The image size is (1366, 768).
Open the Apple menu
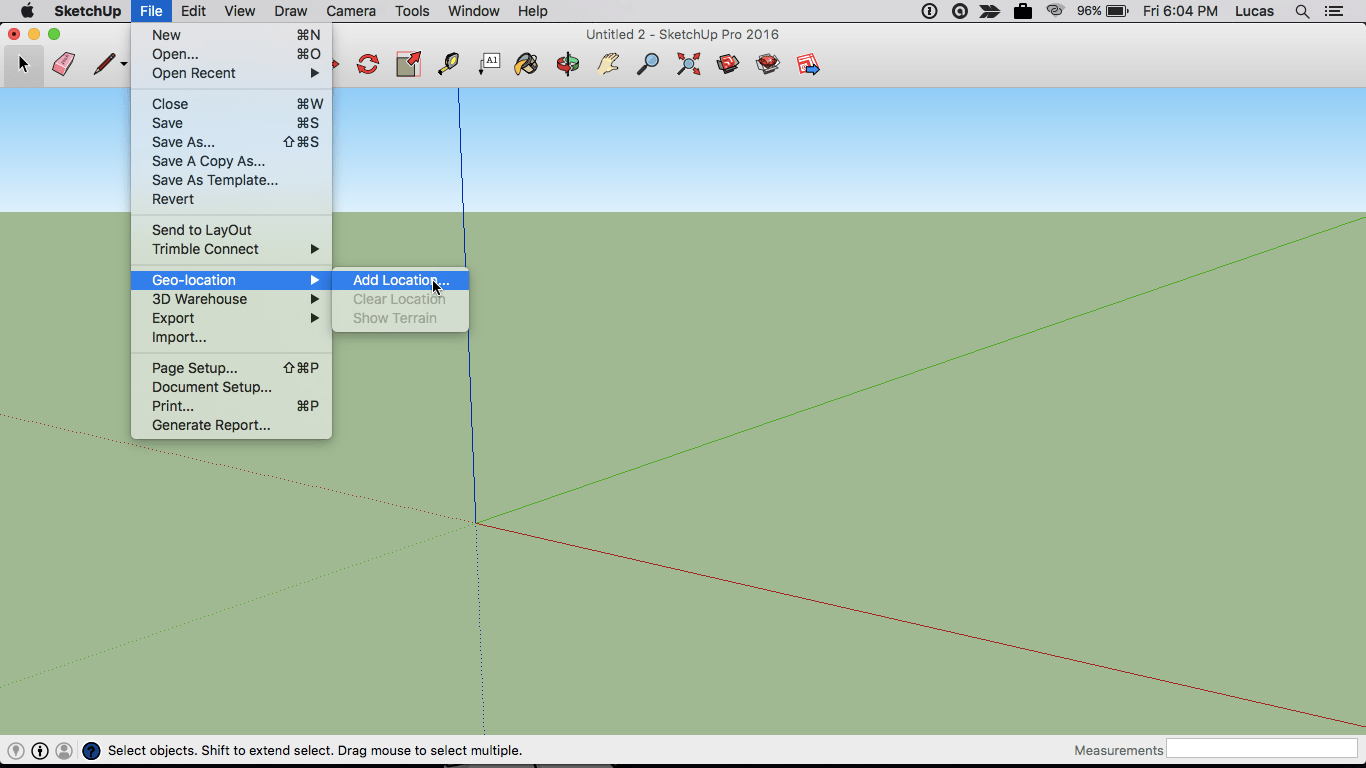click(x=27, y=11)
